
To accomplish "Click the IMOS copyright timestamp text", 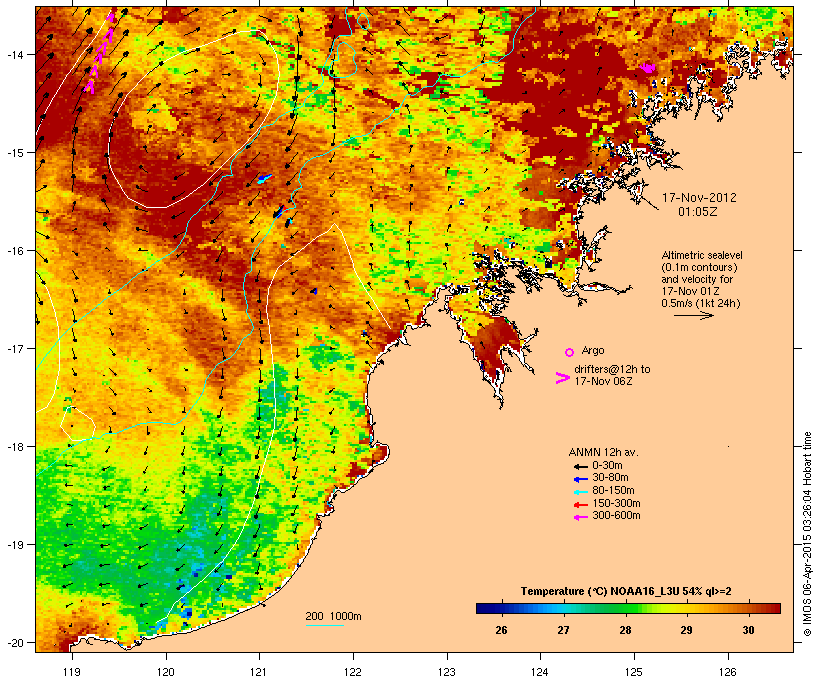I will (807, 534).
